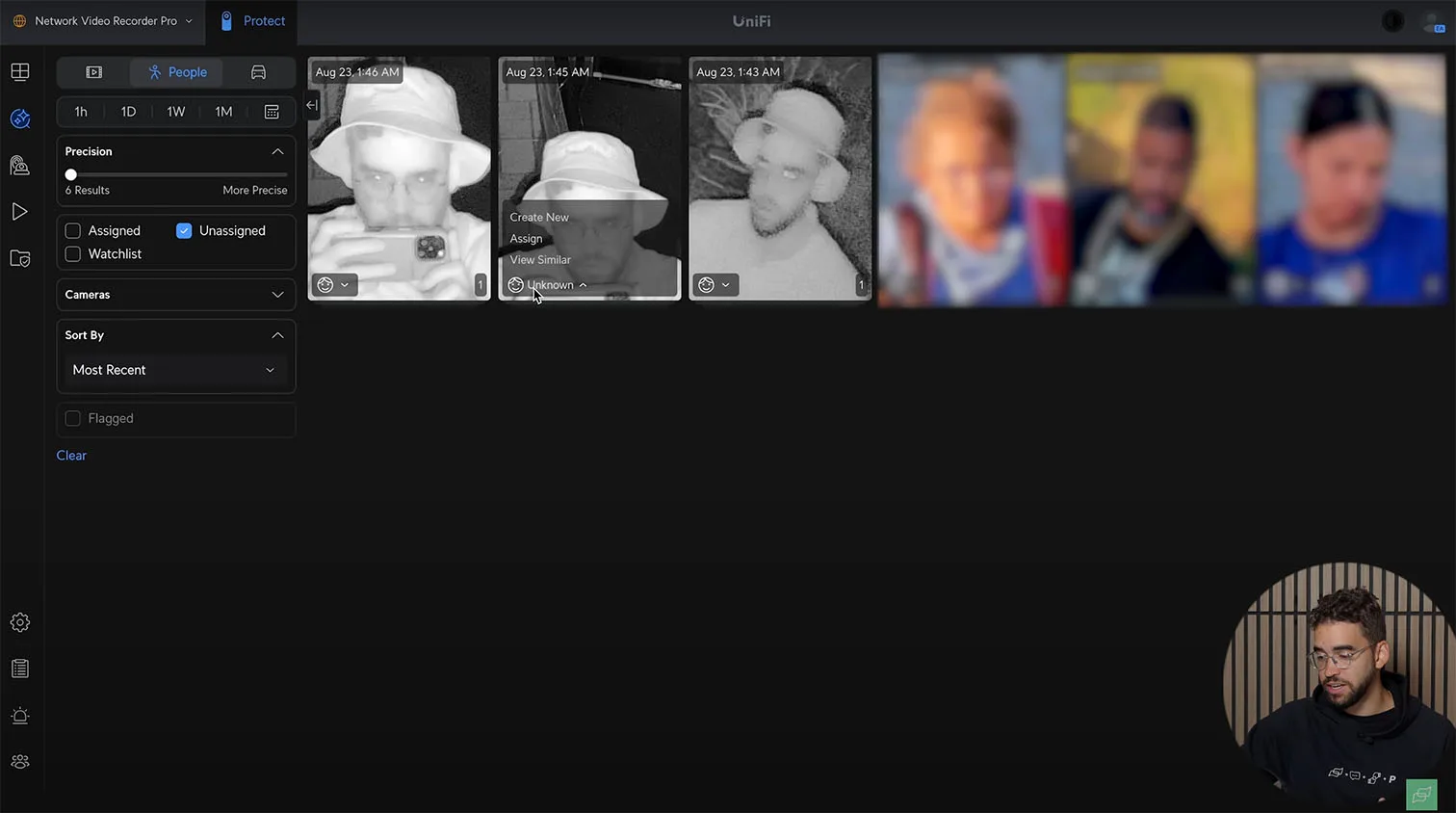Open the custom date calendar icon

click(x=272, y=112)
